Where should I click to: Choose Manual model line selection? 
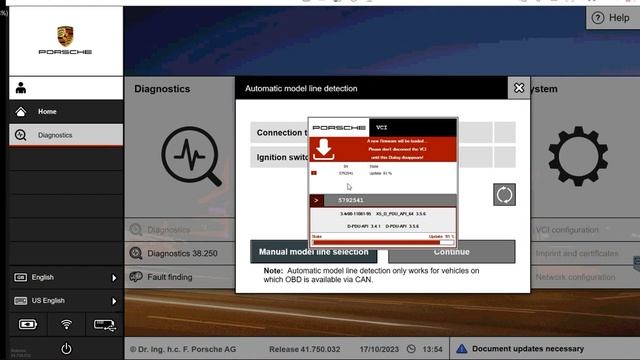coord(313,252)
